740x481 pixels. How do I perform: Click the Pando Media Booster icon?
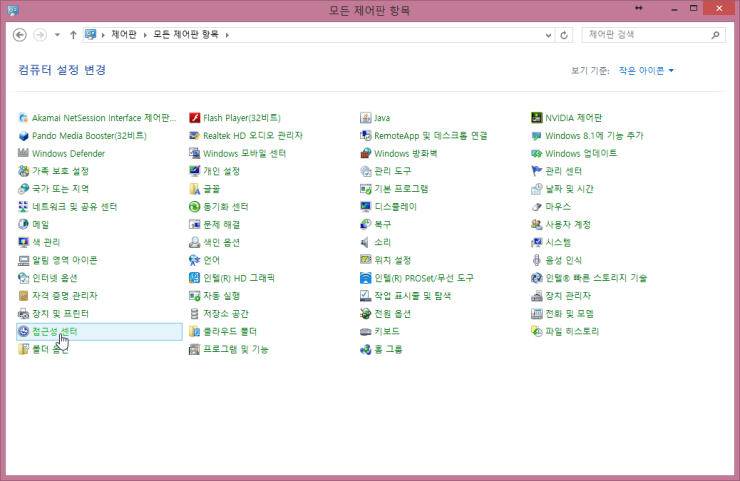point(23,135)
